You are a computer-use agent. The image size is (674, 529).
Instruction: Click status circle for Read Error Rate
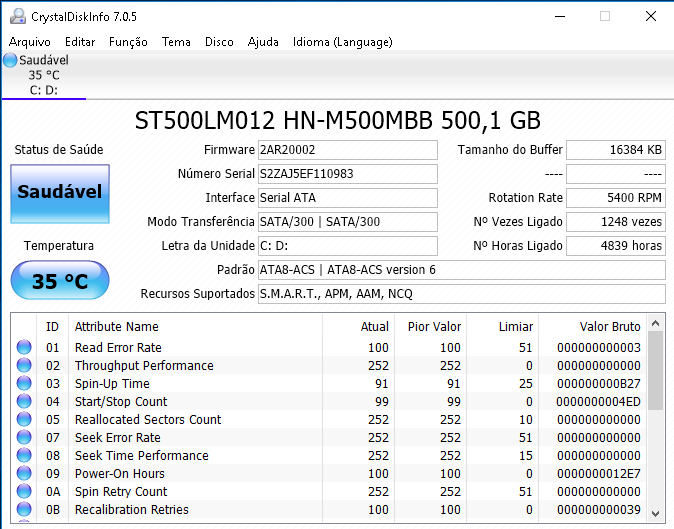tap(24, 347)
